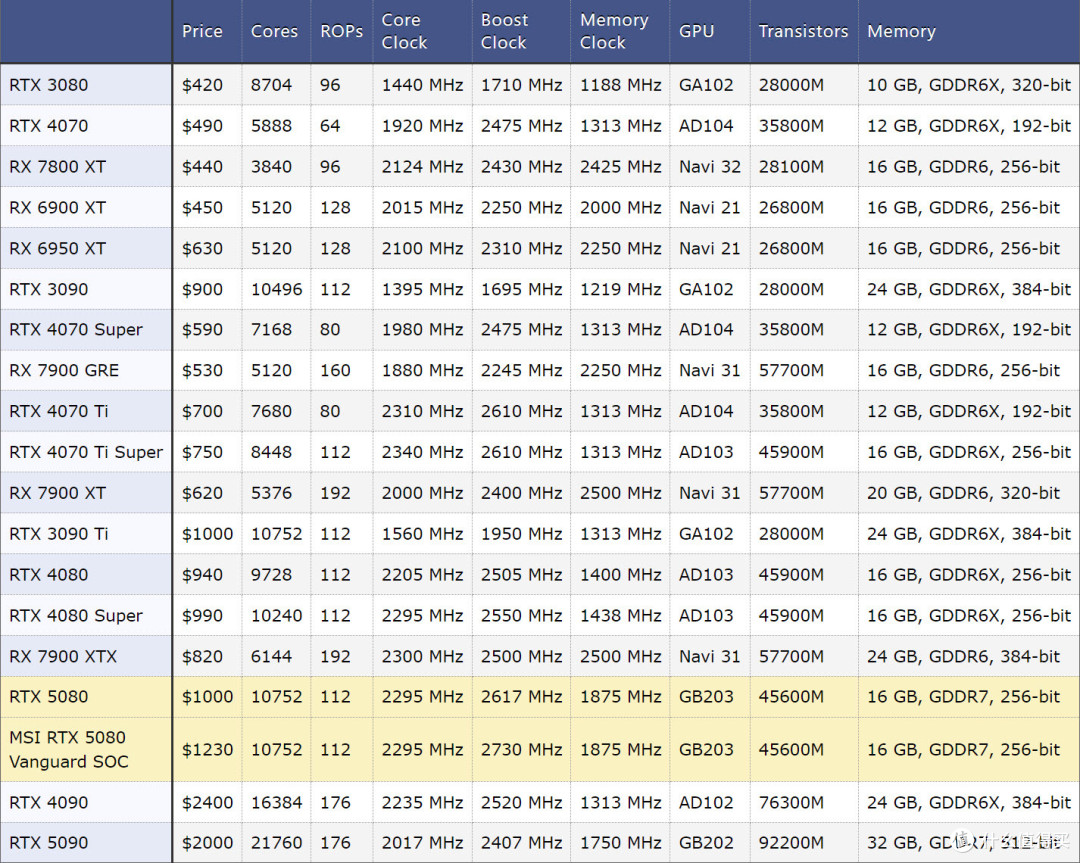The image size is (1080, 863).
Task: Click the 2617 MHz boost clock
Action: (521, 696)
